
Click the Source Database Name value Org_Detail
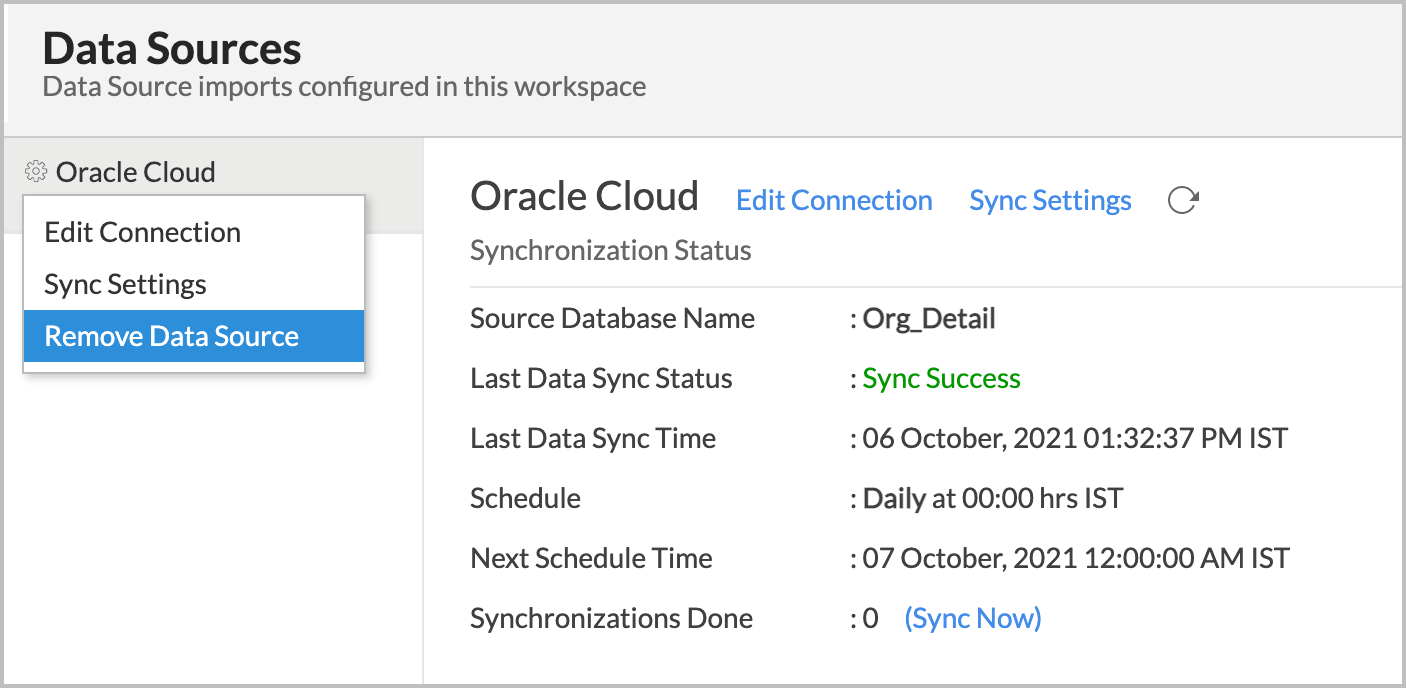point(928,318)
